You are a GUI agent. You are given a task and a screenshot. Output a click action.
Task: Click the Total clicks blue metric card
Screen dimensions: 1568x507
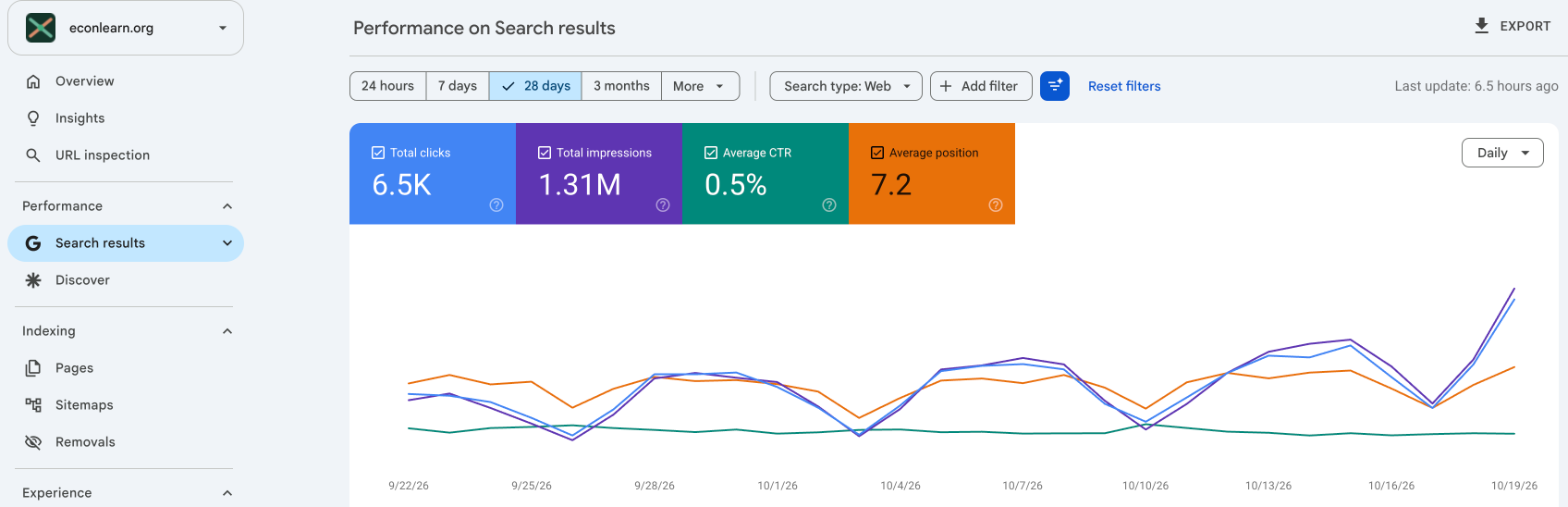(x=432, y=173)
